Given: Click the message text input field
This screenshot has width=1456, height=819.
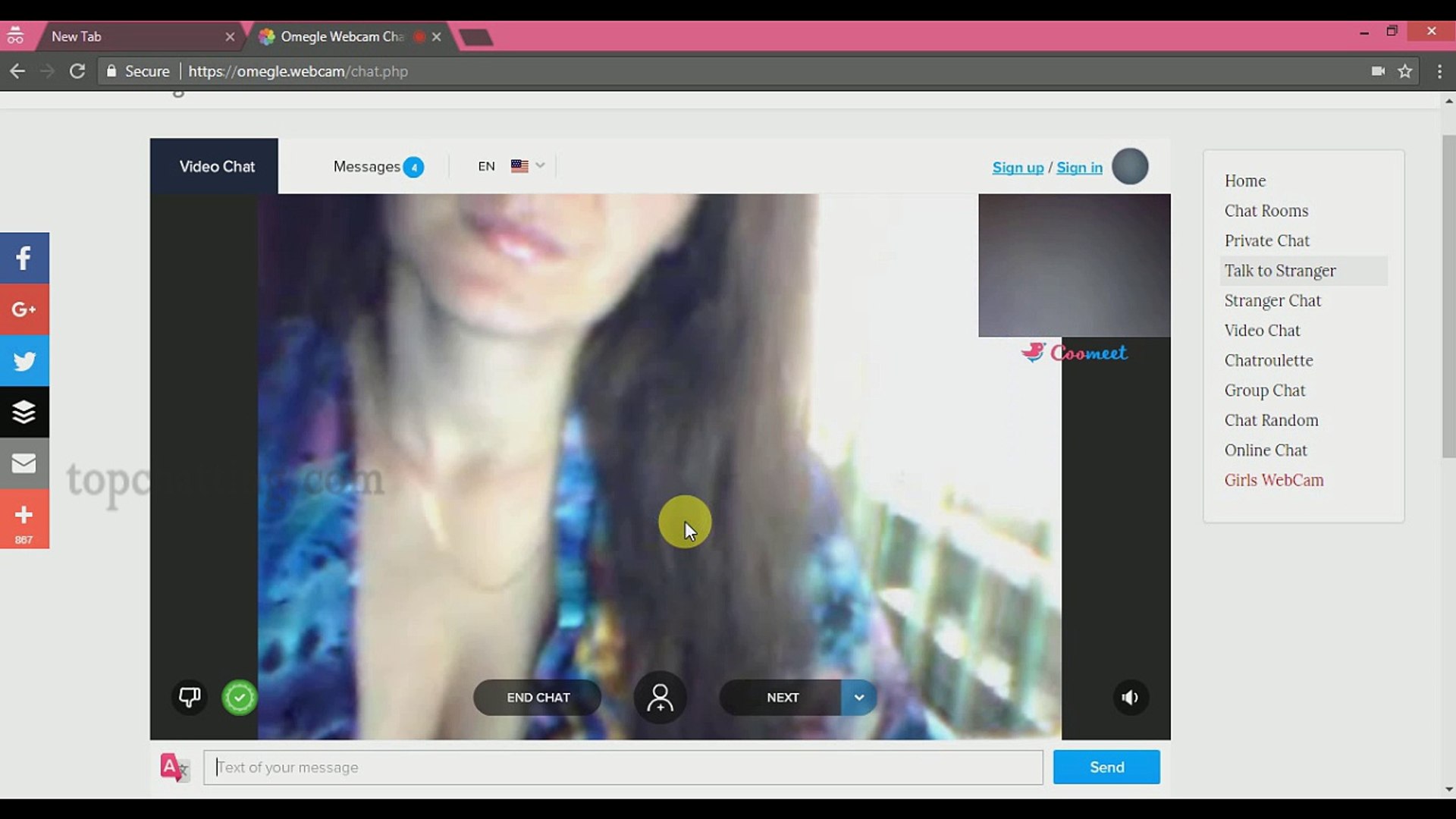Looking at the screenshot, I should 623,767.
